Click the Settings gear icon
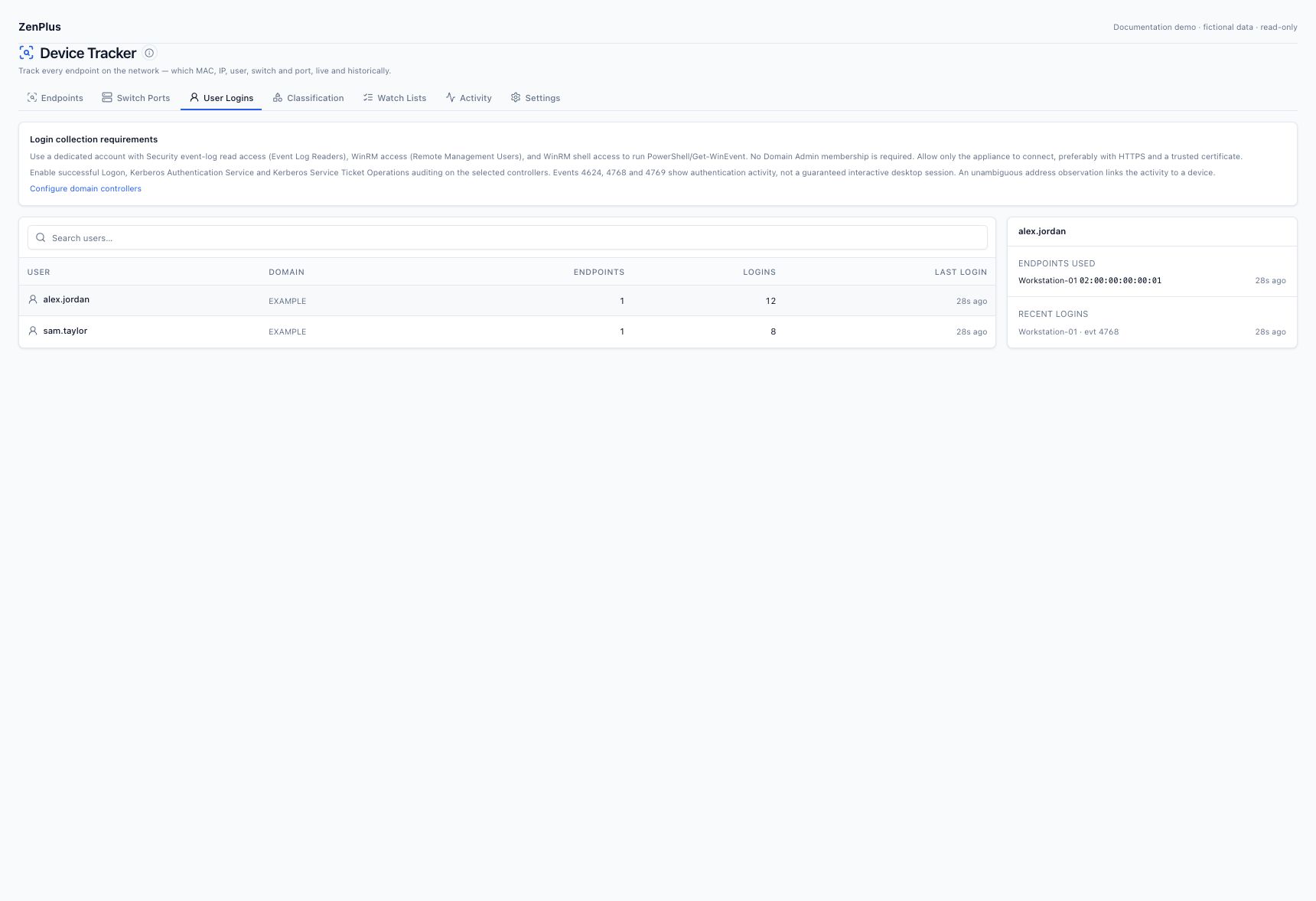Screen dimensions: 1316x901 [x=516, y=97]
